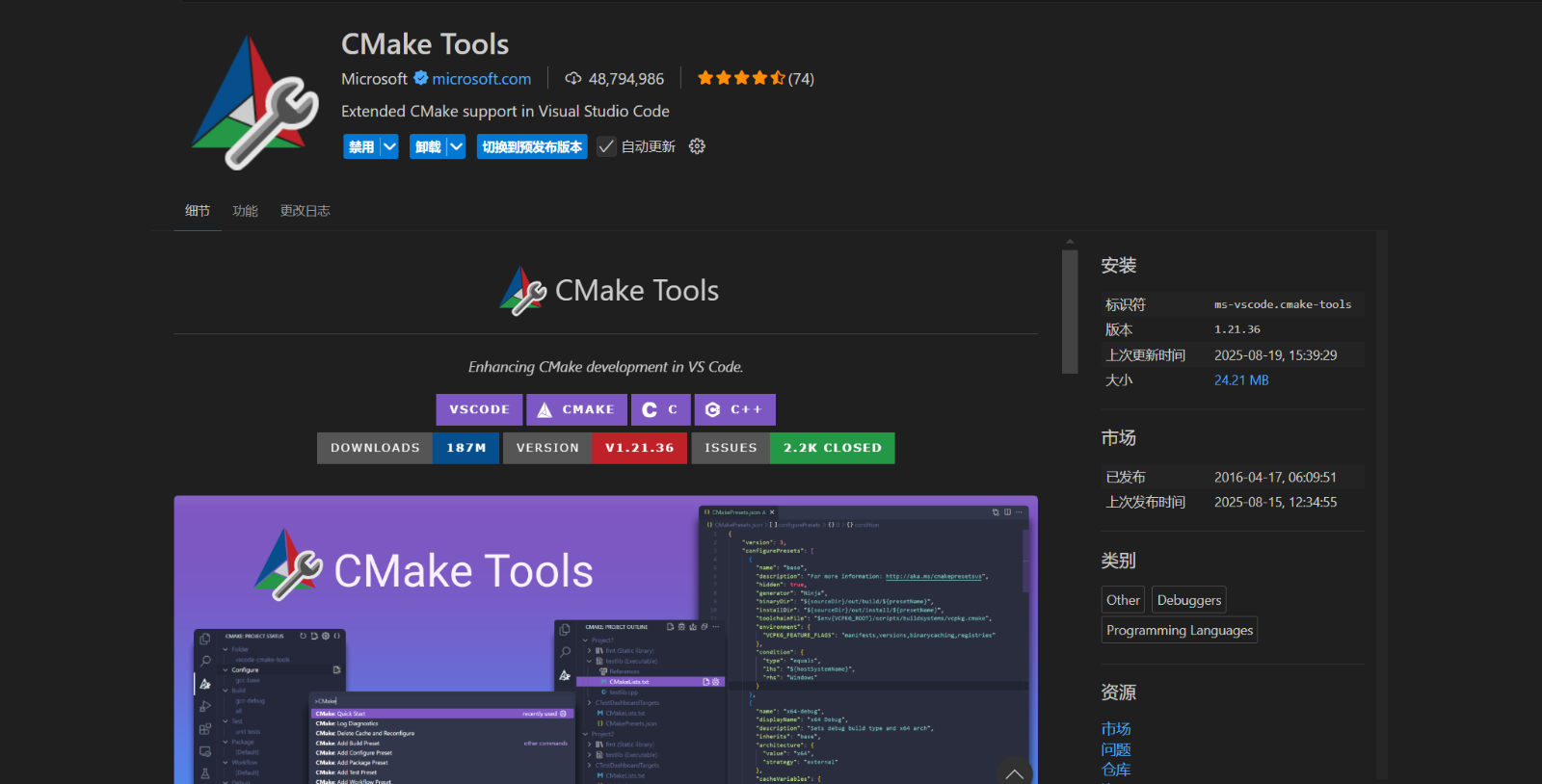This screenshot has width=1542, height=784.
Task: Click the C++ language badge
Action: pyautogui.click(x=734, y=409)
